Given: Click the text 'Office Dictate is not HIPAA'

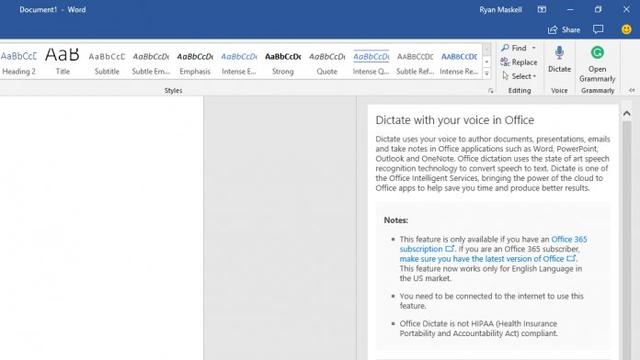Looking at the screenshot, I should [446, 323].
